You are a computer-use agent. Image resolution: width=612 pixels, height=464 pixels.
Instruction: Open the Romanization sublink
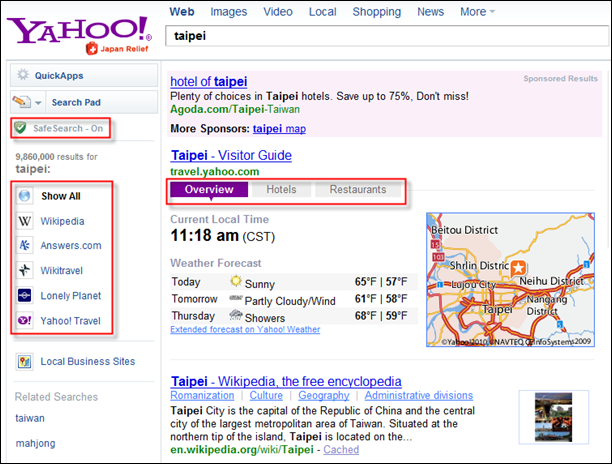(202, 395)
